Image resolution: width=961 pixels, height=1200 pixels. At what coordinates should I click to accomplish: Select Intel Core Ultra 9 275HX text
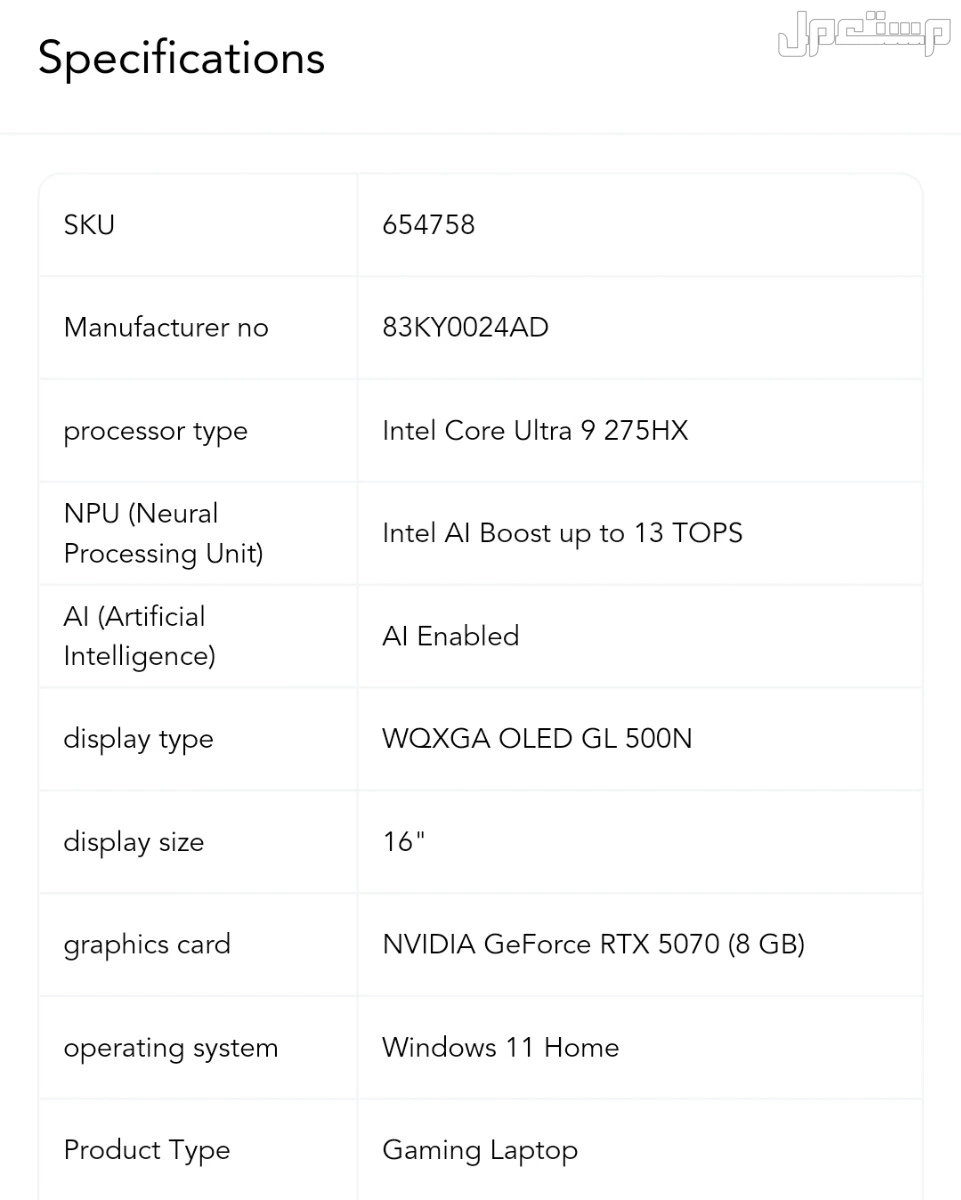[x=535, y=431]
